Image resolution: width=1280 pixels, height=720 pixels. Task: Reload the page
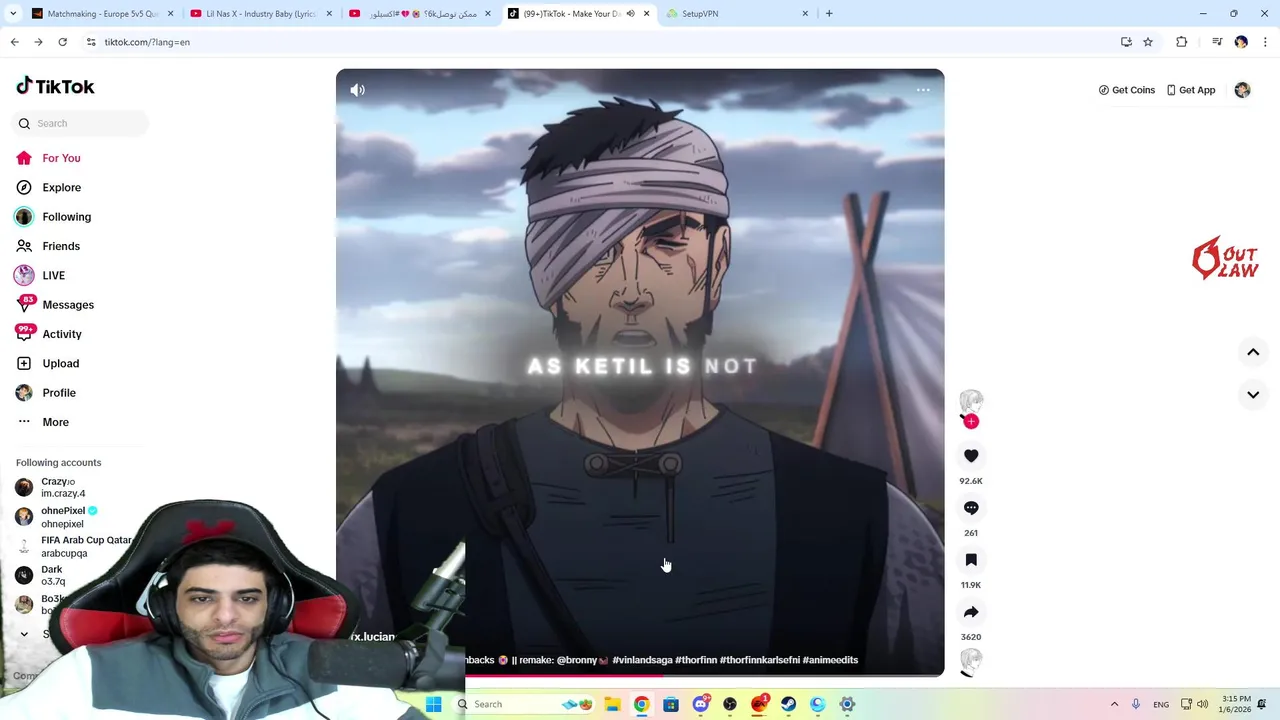pyautogui.click(x=62, y=42)
